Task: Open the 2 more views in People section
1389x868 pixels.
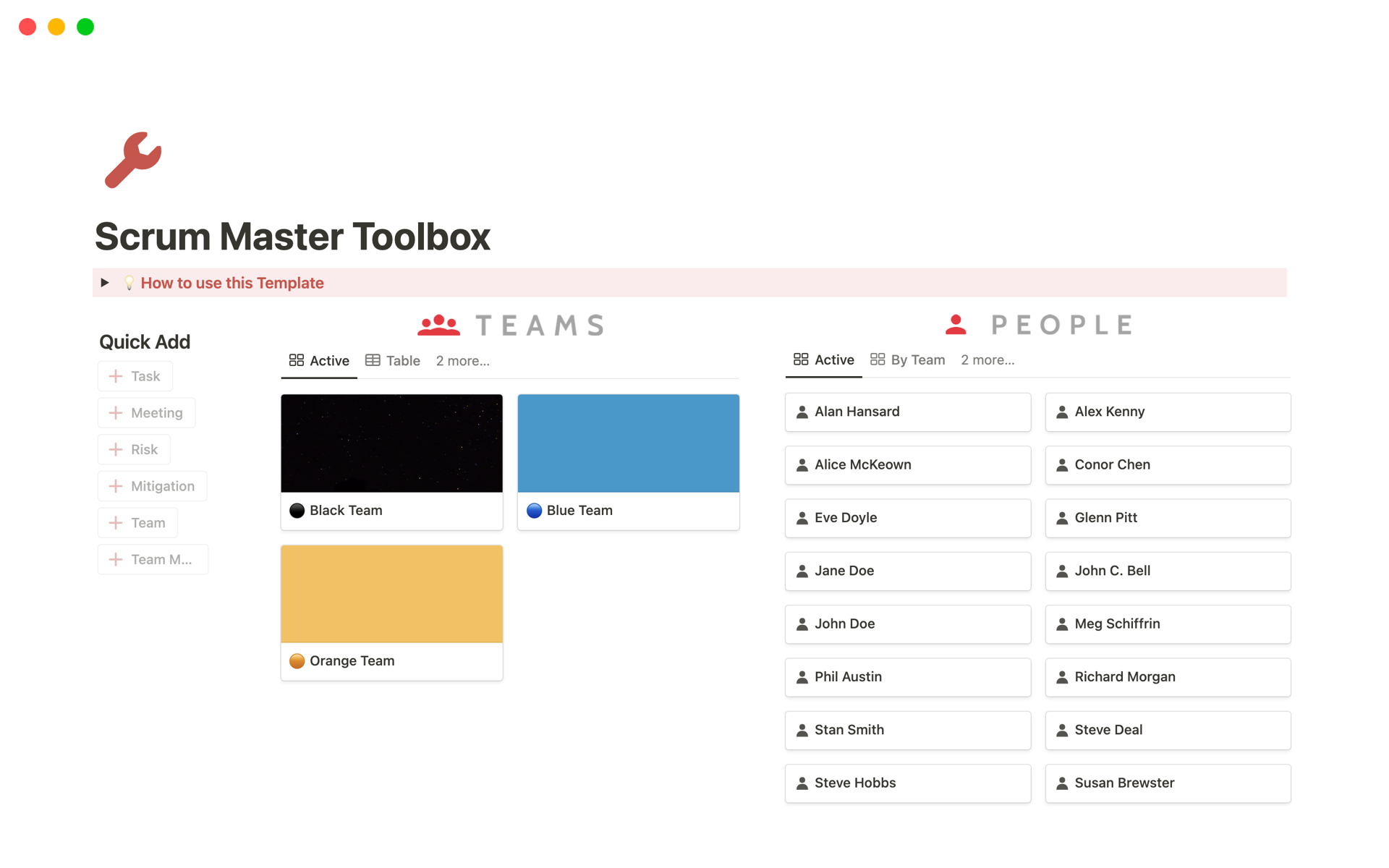Action: coord(987,359)
